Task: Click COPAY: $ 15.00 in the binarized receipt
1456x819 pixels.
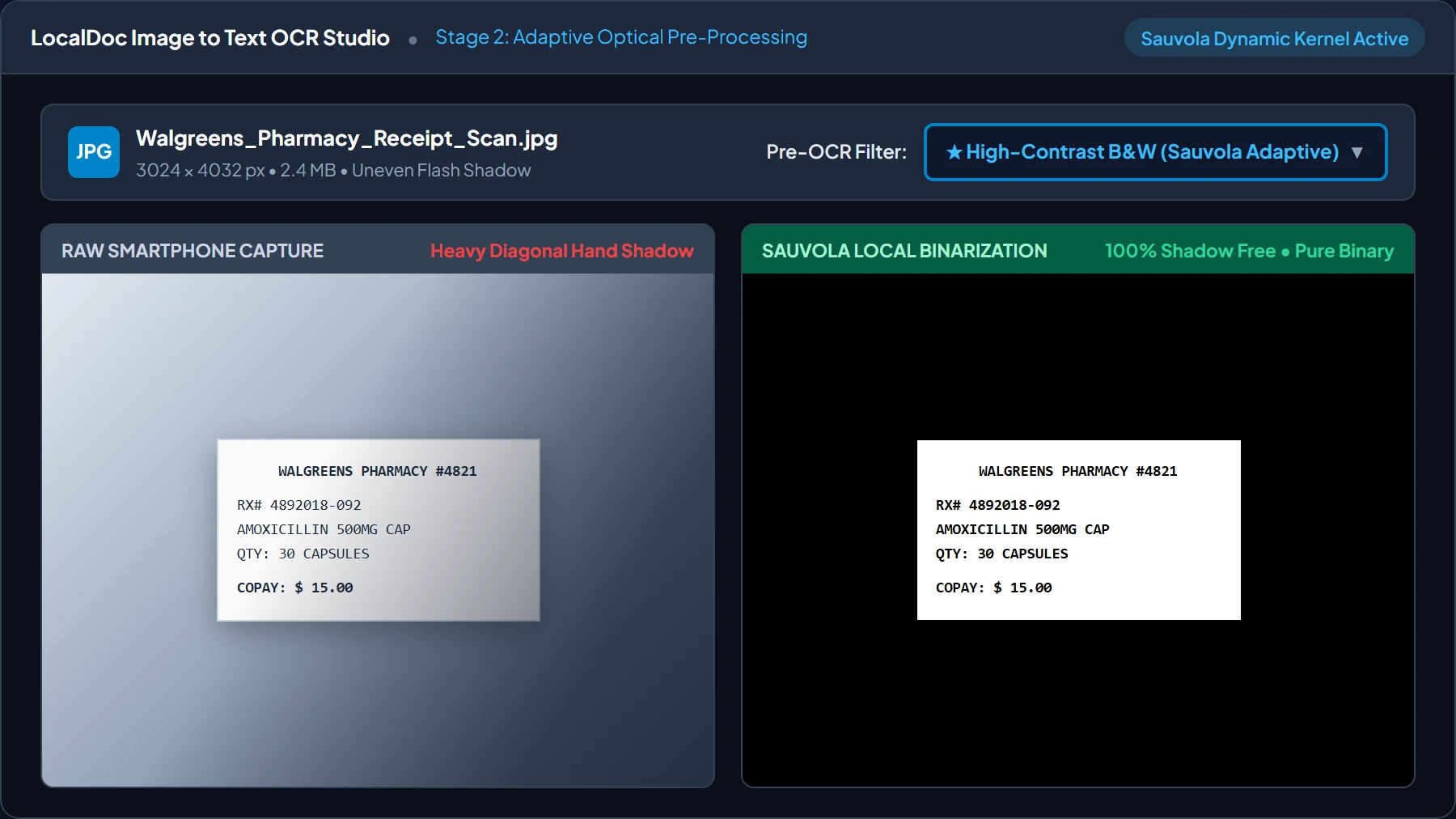Action: click(x=994, y=588)
